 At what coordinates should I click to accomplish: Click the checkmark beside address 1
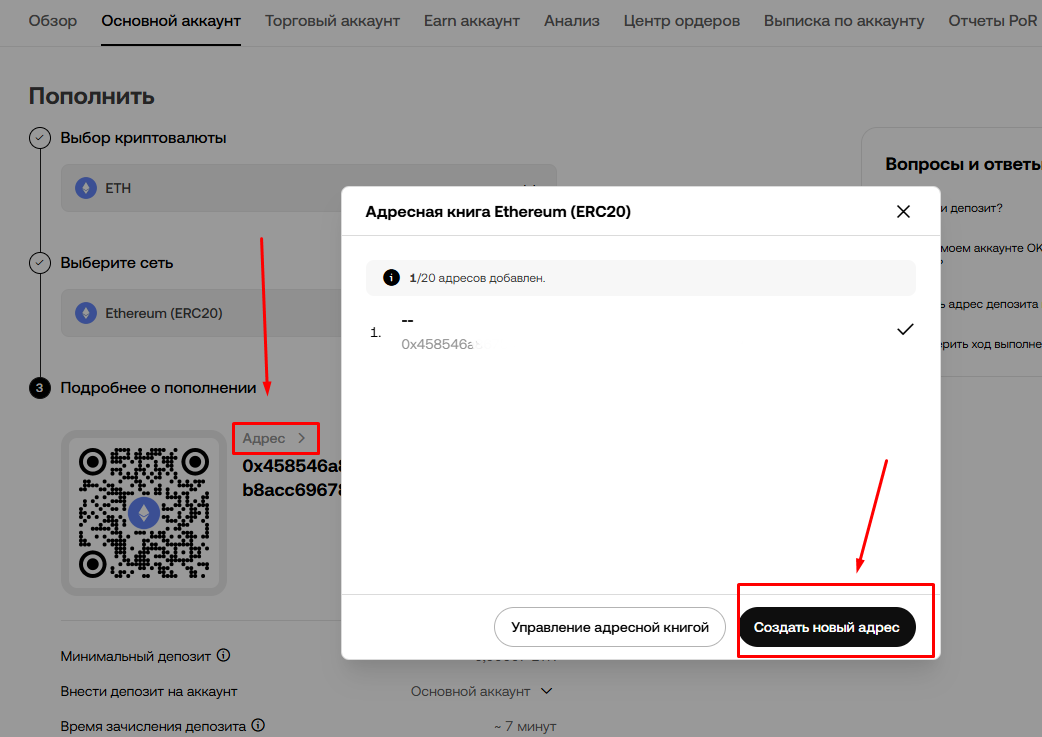point(905,329)
